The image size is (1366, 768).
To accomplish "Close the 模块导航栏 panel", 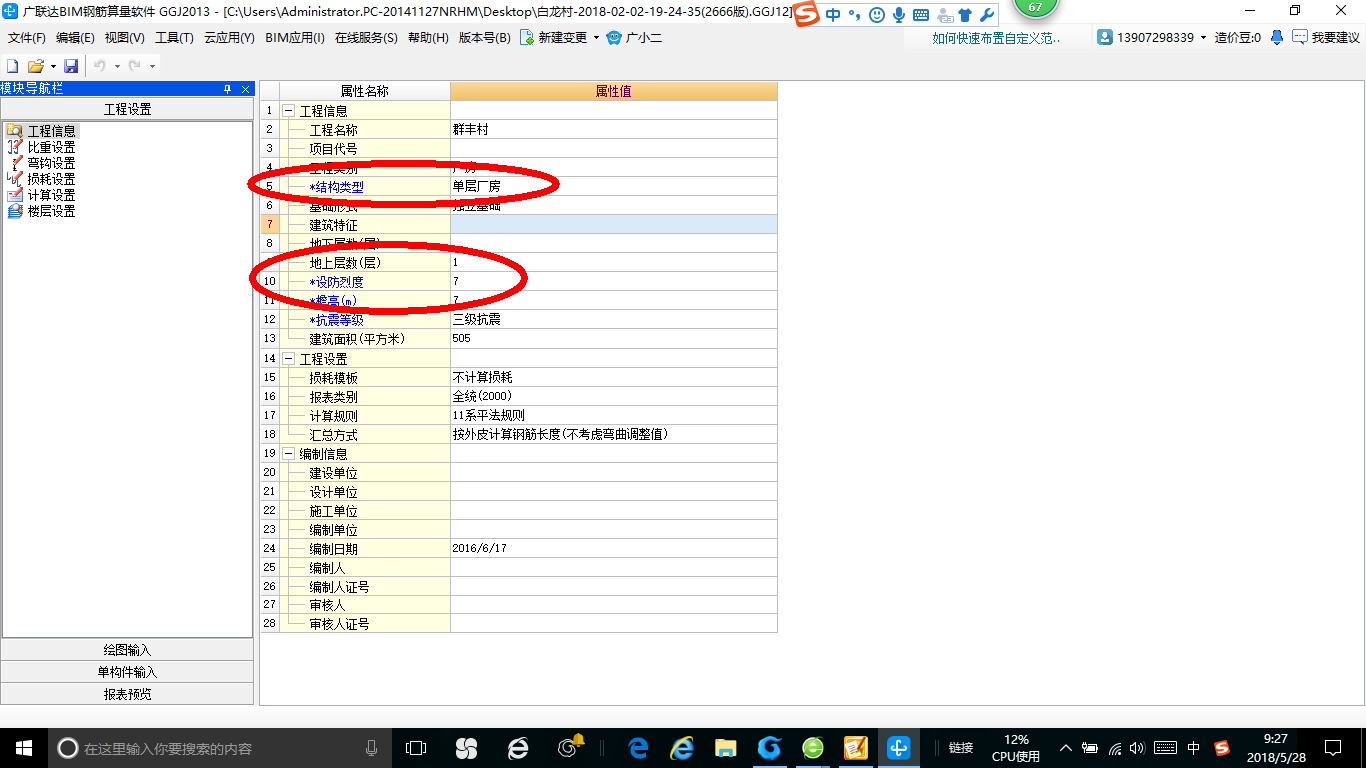I will [x=246, y=89].
